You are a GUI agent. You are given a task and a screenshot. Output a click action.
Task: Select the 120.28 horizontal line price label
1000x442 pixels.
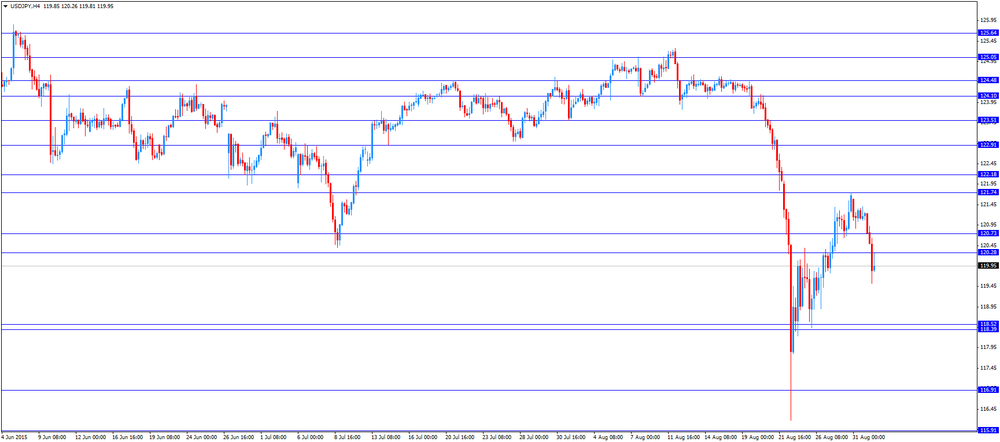pos(987,253)
